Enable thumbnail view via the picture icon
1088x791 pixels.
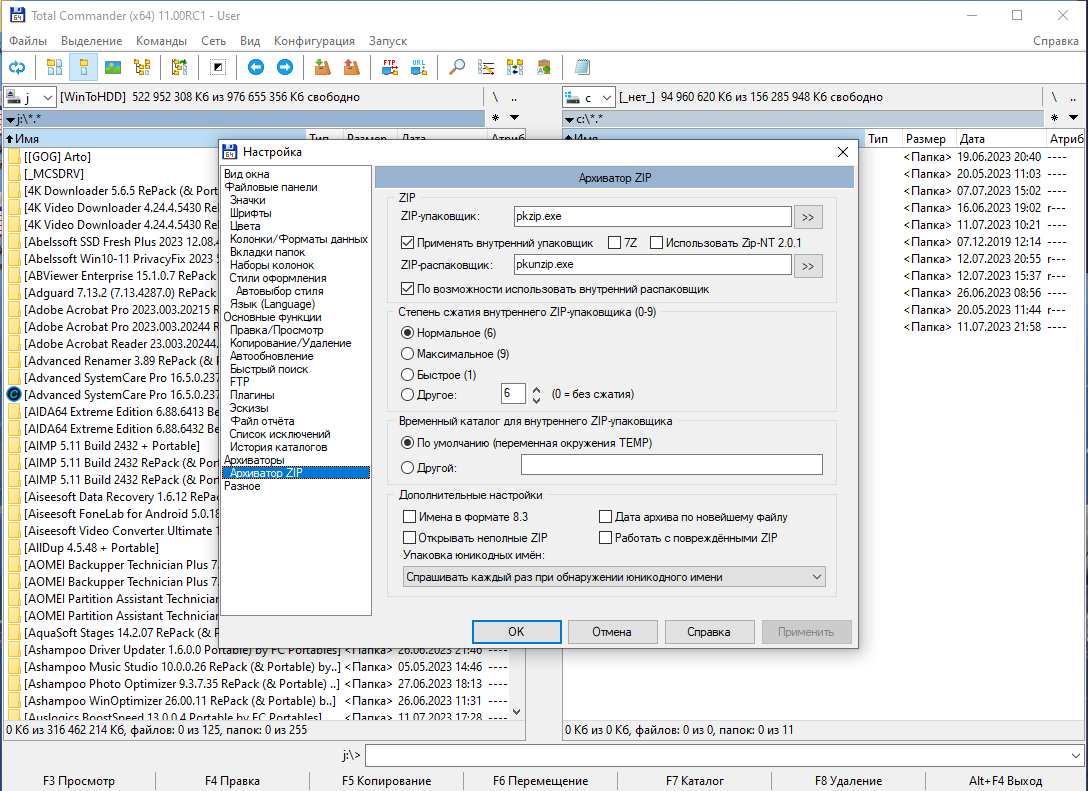click(112, 67)
